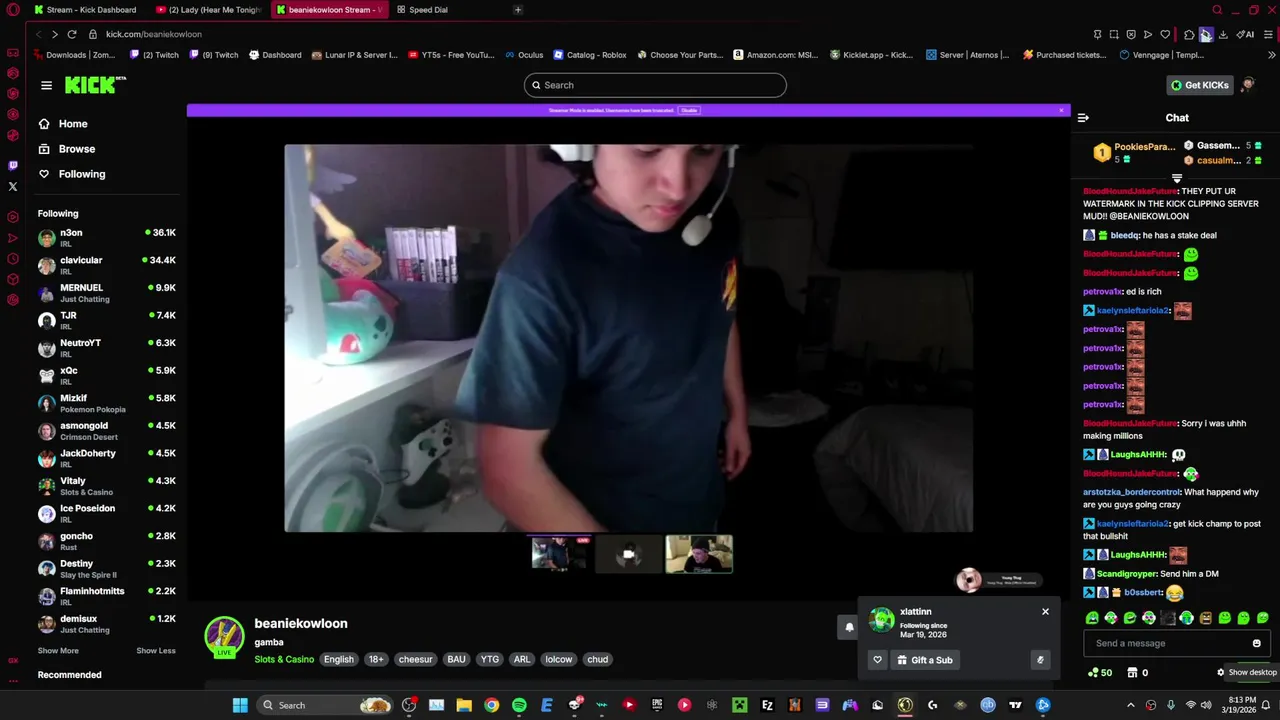Image resolution: width=1280 pixels, height=720 pixels.
Task: Open xQc channel in Following list
Action: pos(106,375)
